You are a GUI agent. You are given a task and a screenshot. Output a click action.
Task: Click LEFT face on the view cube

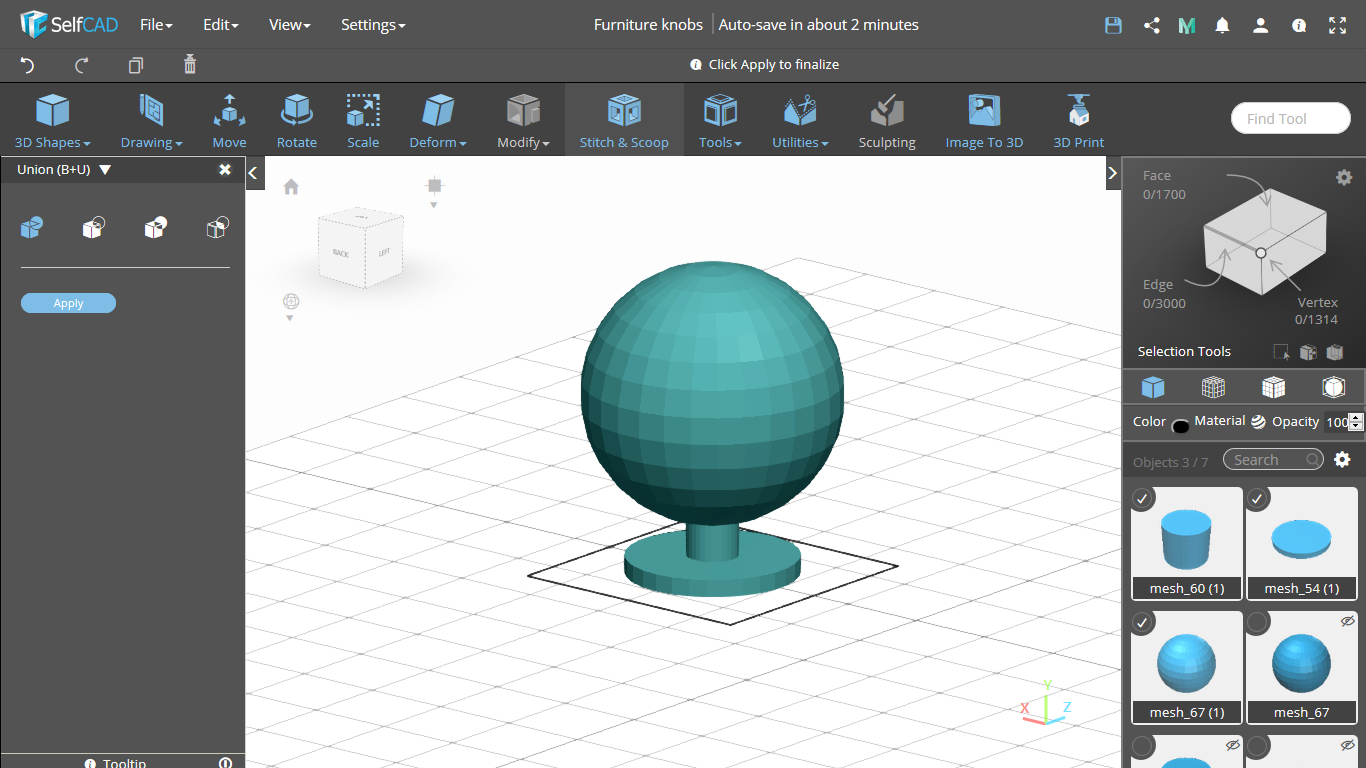(x=384, y=252)
